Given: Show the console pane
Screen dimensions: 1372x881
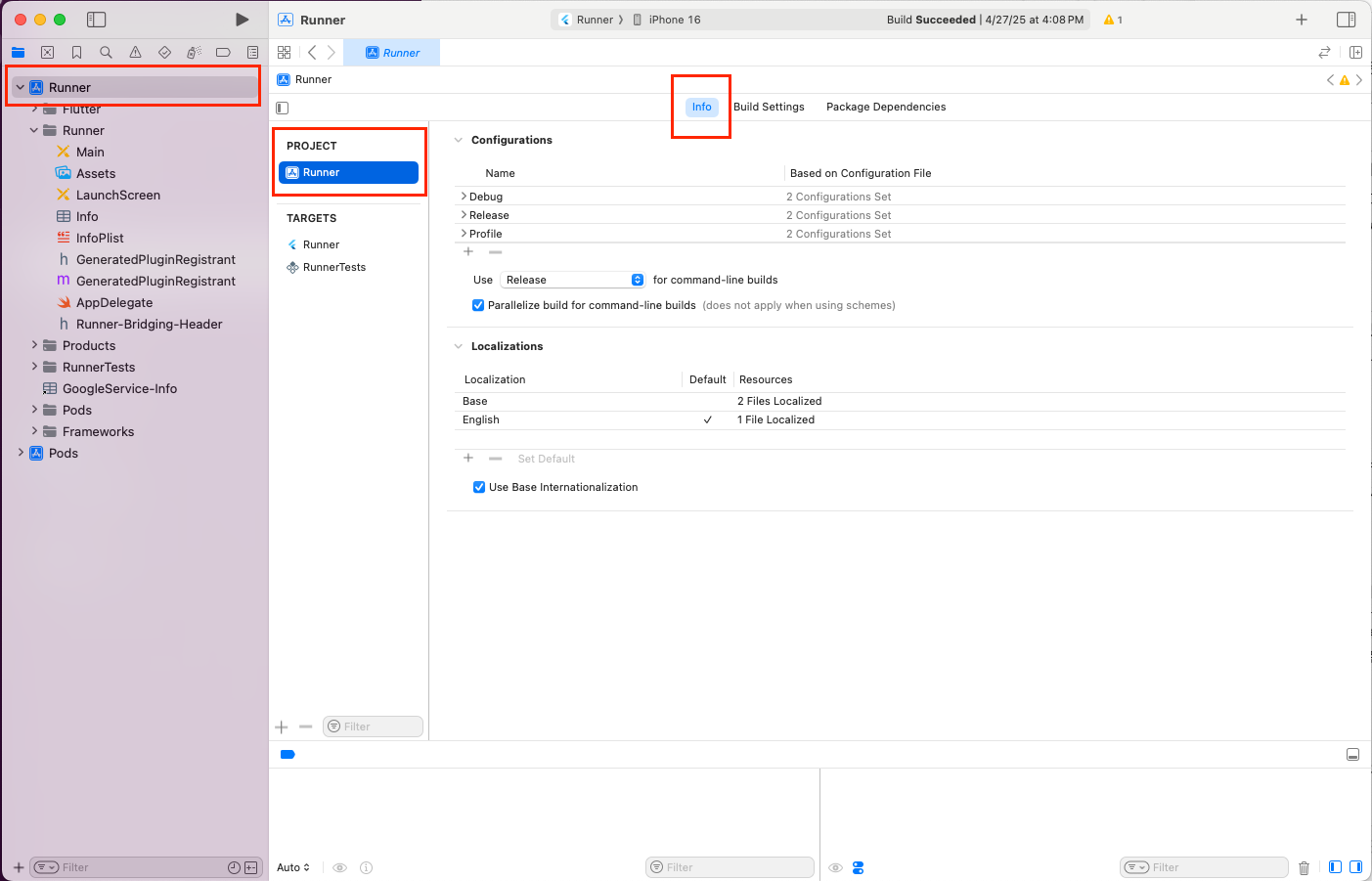Looking at the screenshot, I should pos(1356,867).
